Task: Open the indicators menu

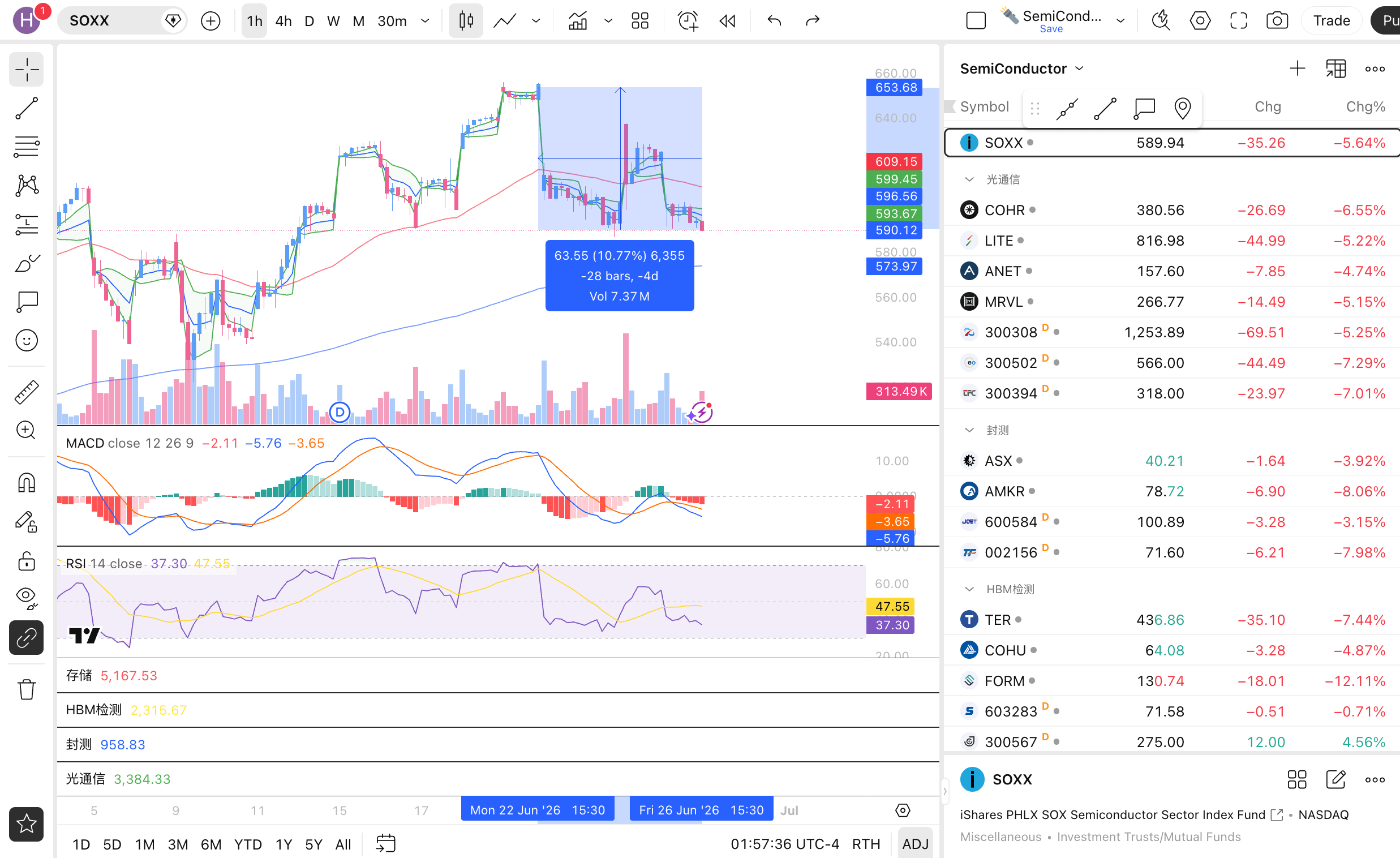Action: coord(578,21)
